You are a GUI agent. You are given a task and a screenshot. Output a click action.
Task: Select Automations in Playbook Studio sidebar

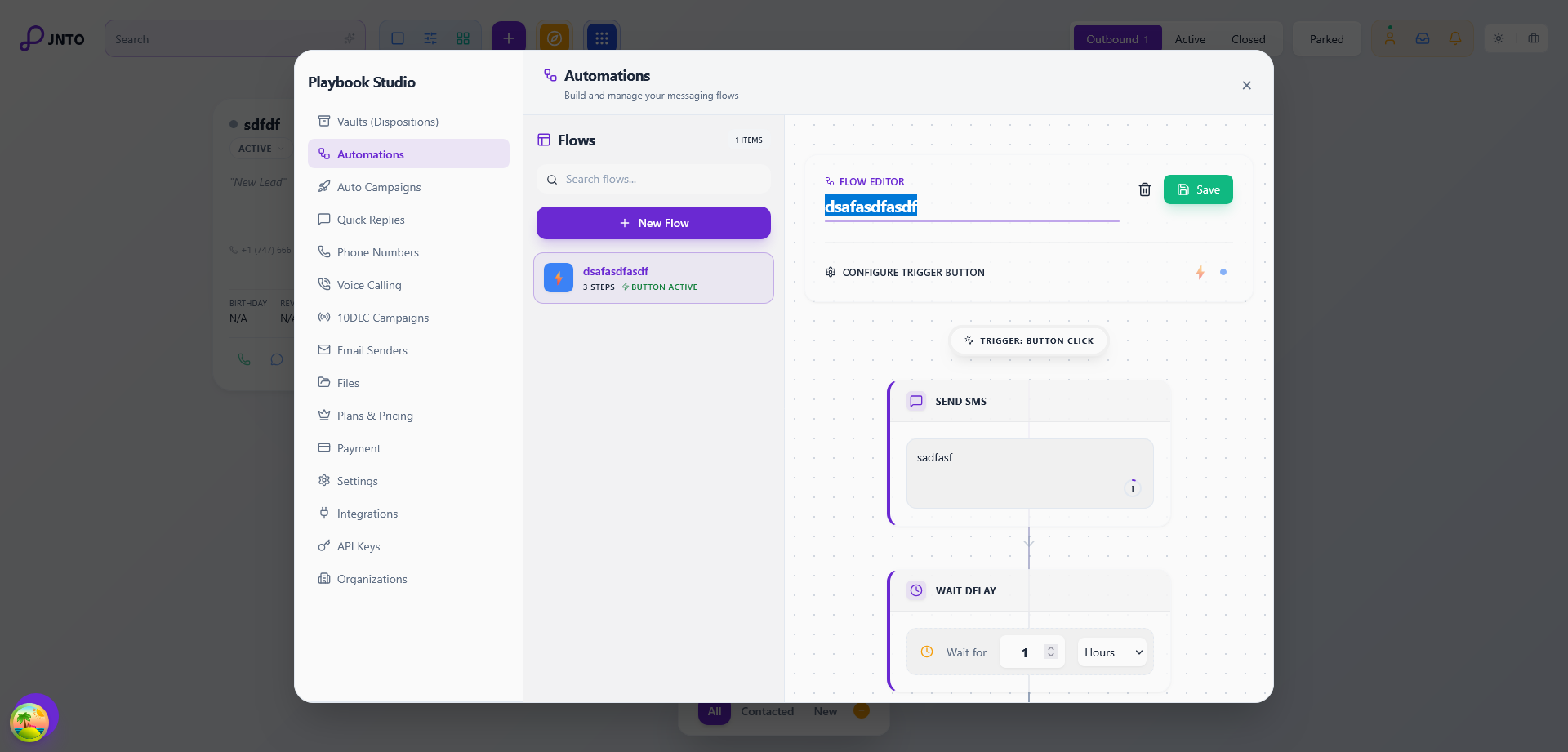click(x=408, y=154)
